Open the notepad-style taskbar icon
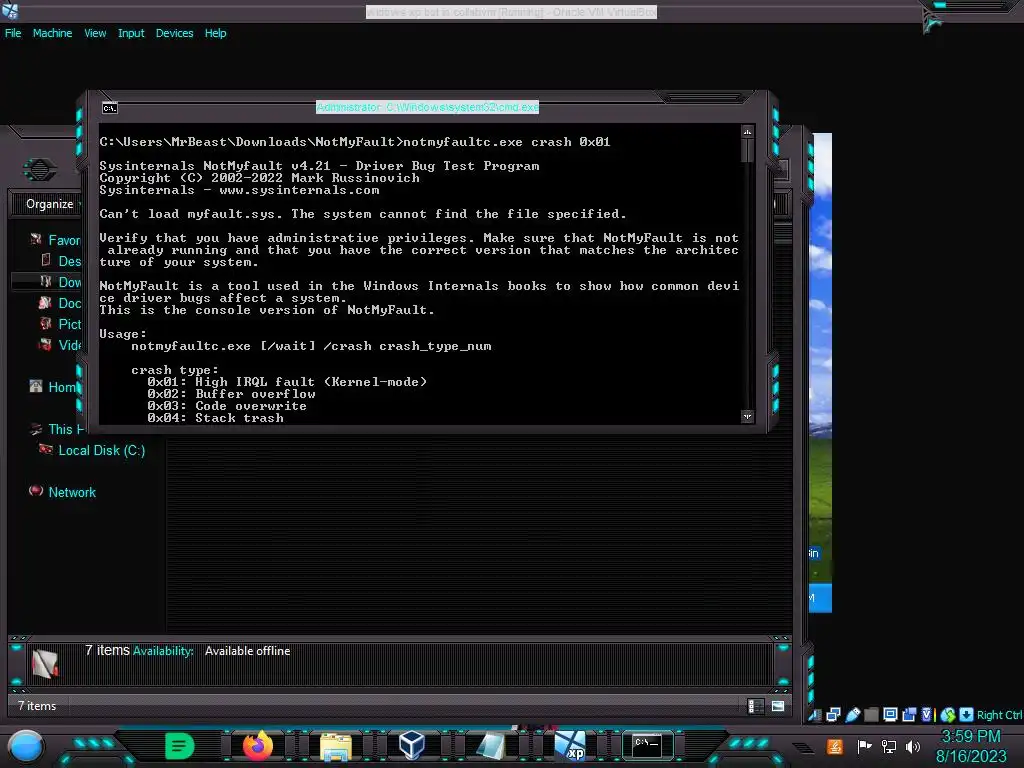Screen dimensions: 1024x768 point(490,746)
